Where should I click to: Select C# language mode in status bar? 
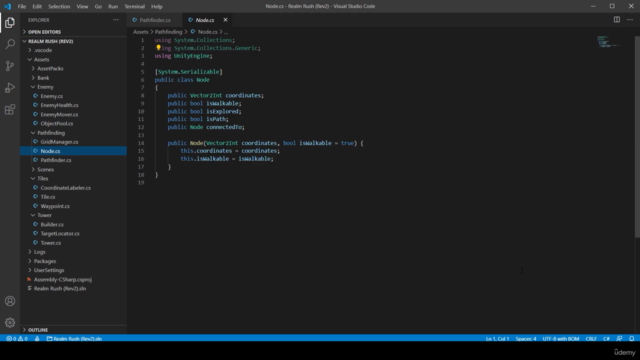point(607,339)
